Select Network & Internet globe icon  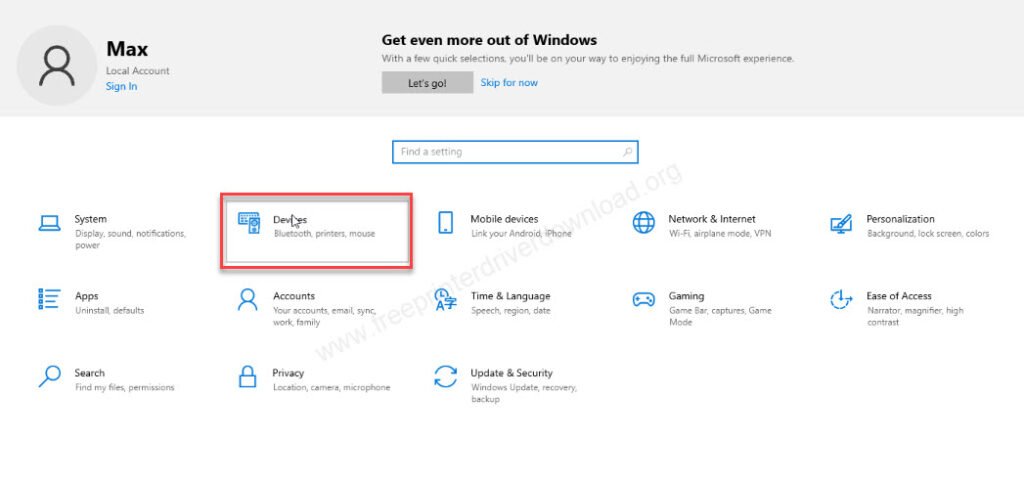coord(643,223)
